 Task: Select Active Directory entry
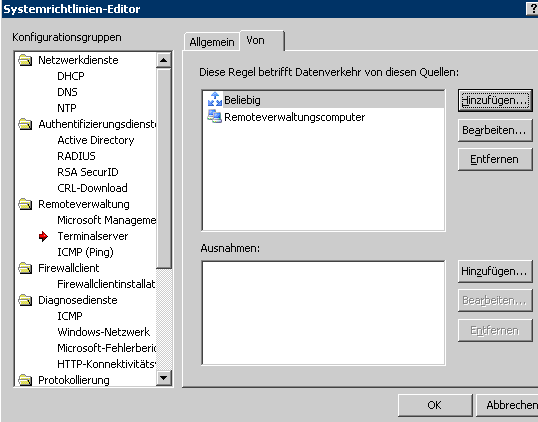(96, 140)
